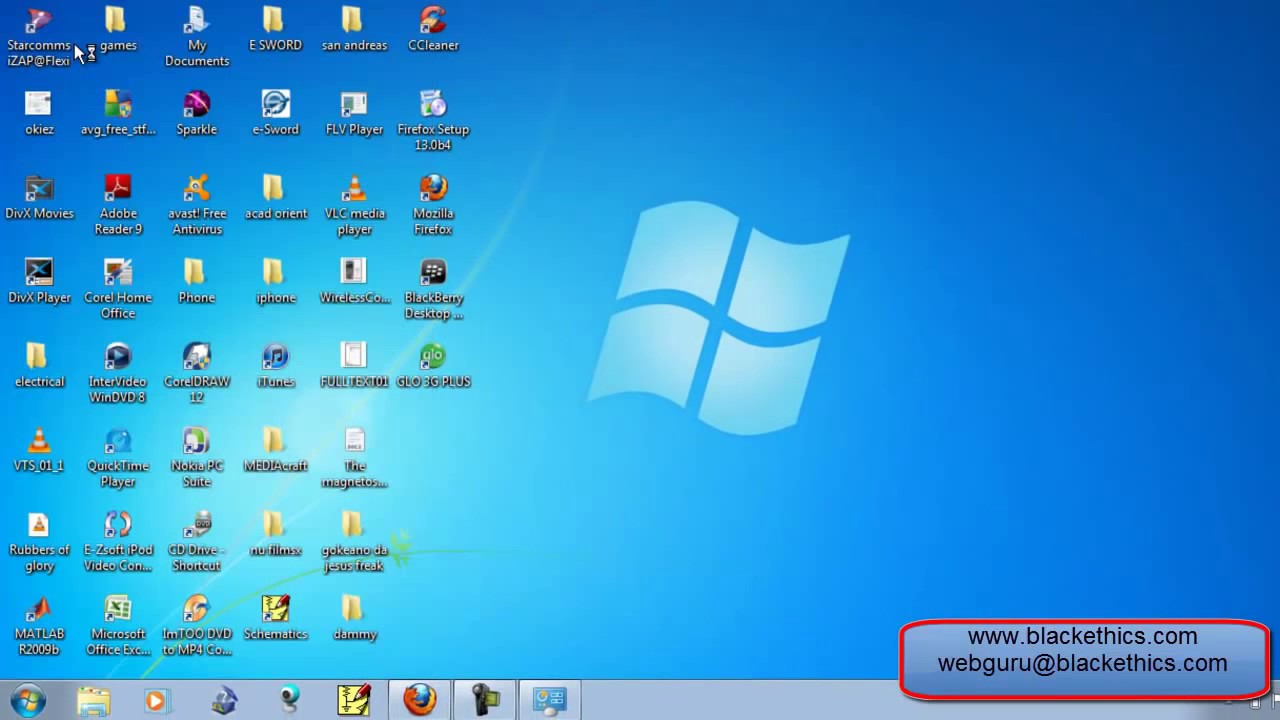Open gokeano da jesus freak folder
The width and height of the screenshot is (1280, 720).
click(354, 541)
